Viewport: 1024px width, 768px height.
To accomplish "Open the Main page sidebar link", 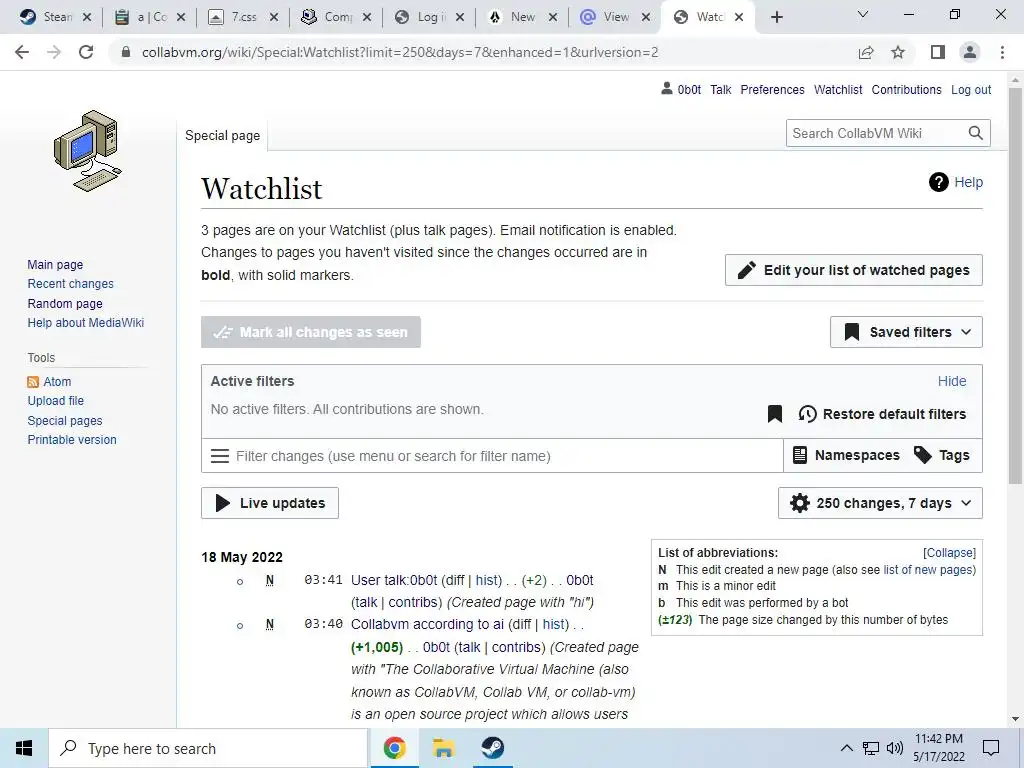I will pos(55,264).
